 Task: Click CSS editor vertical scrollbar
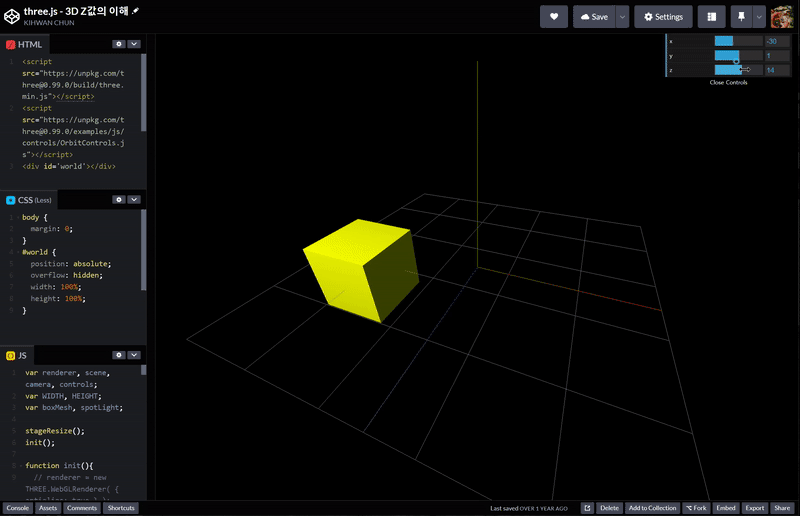(143, 250)
